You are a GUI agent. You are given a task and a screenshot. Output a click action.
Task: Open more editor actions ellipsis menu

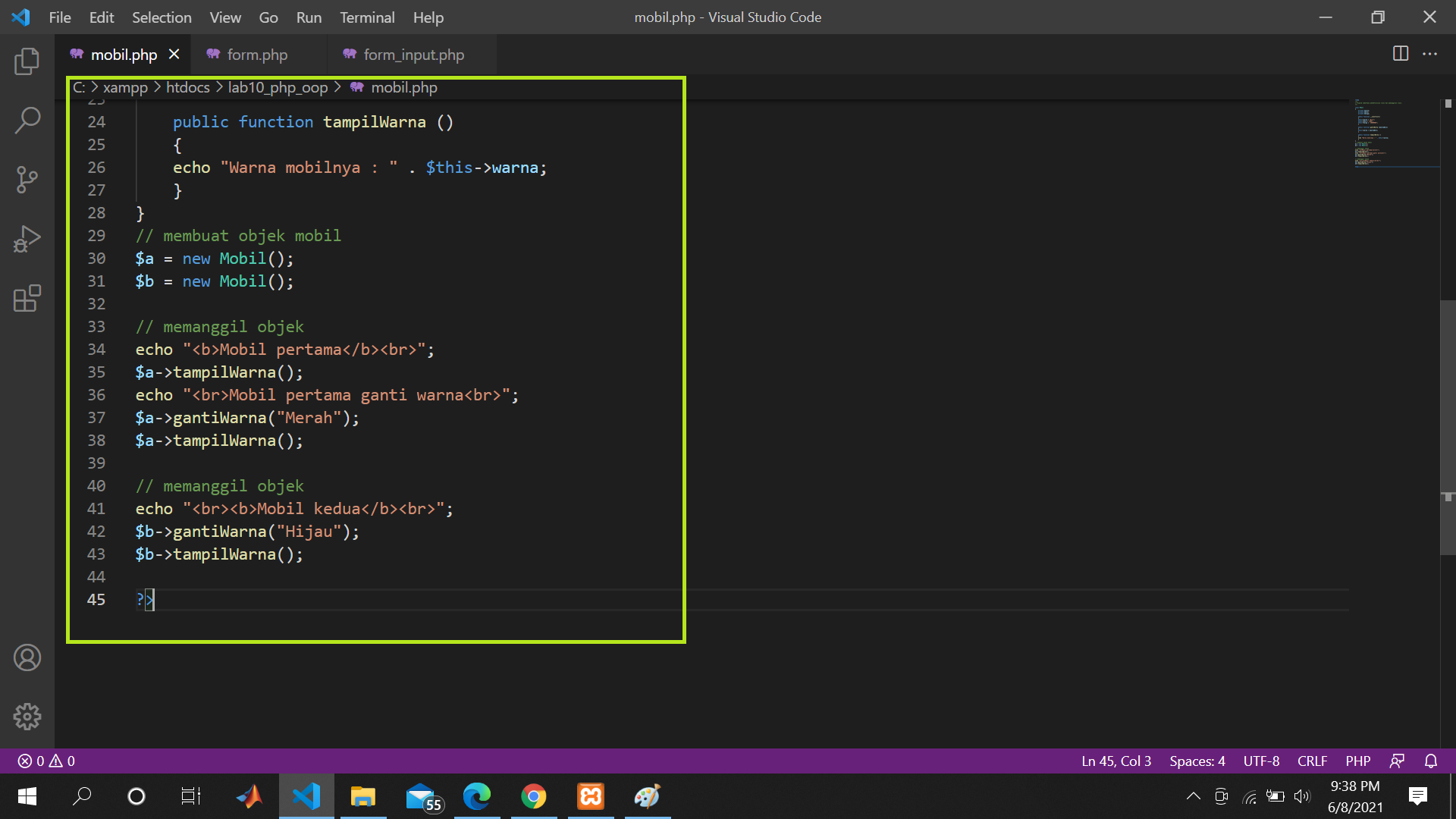click(x=1432, y=54)
